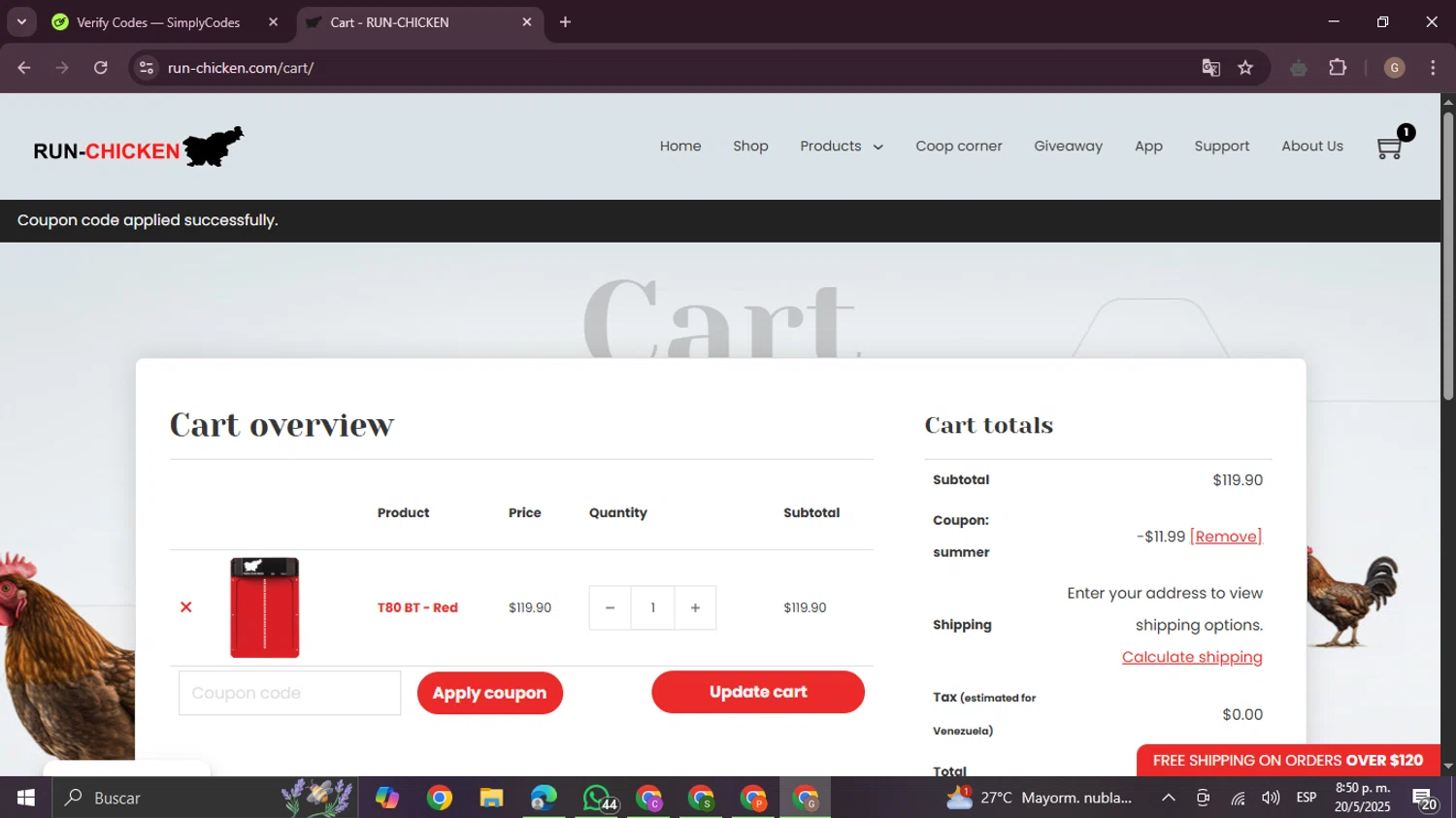Click the Coupon code input field
Screen dimensions: 1456x818
(289, 693)
